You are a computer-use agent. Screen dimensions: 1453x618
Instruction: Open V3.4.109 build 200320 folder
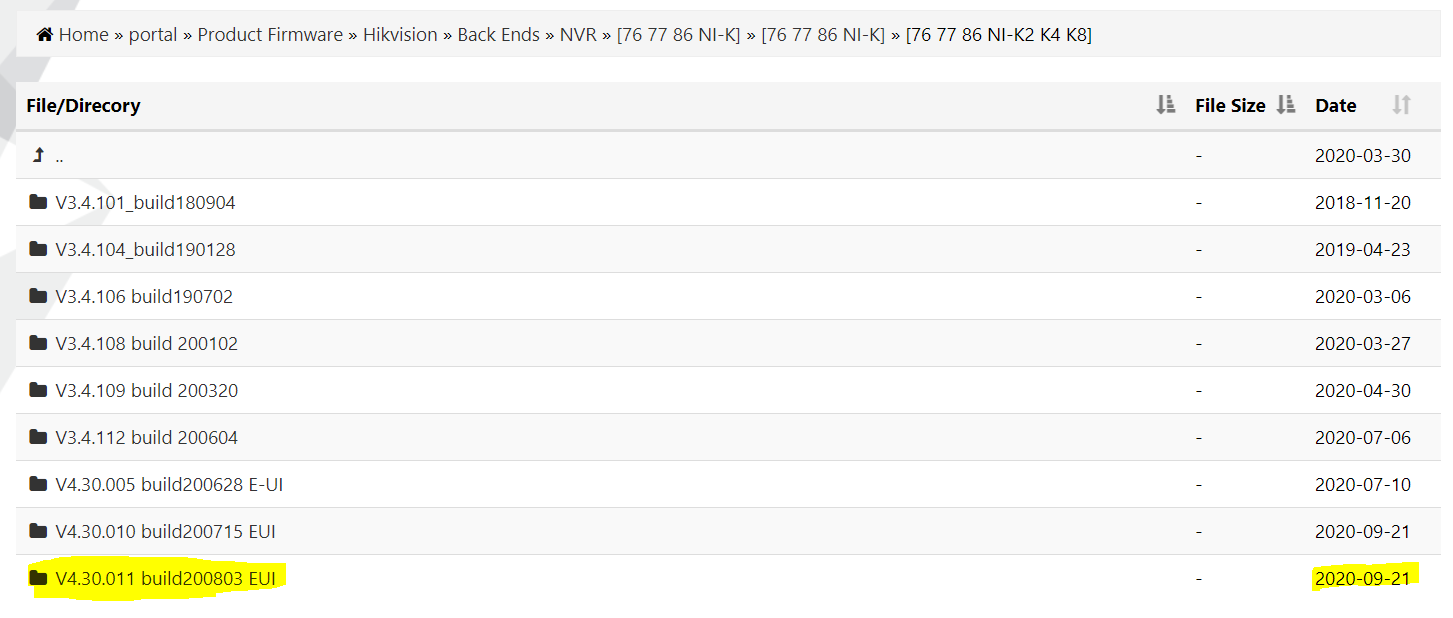[146, 390]
